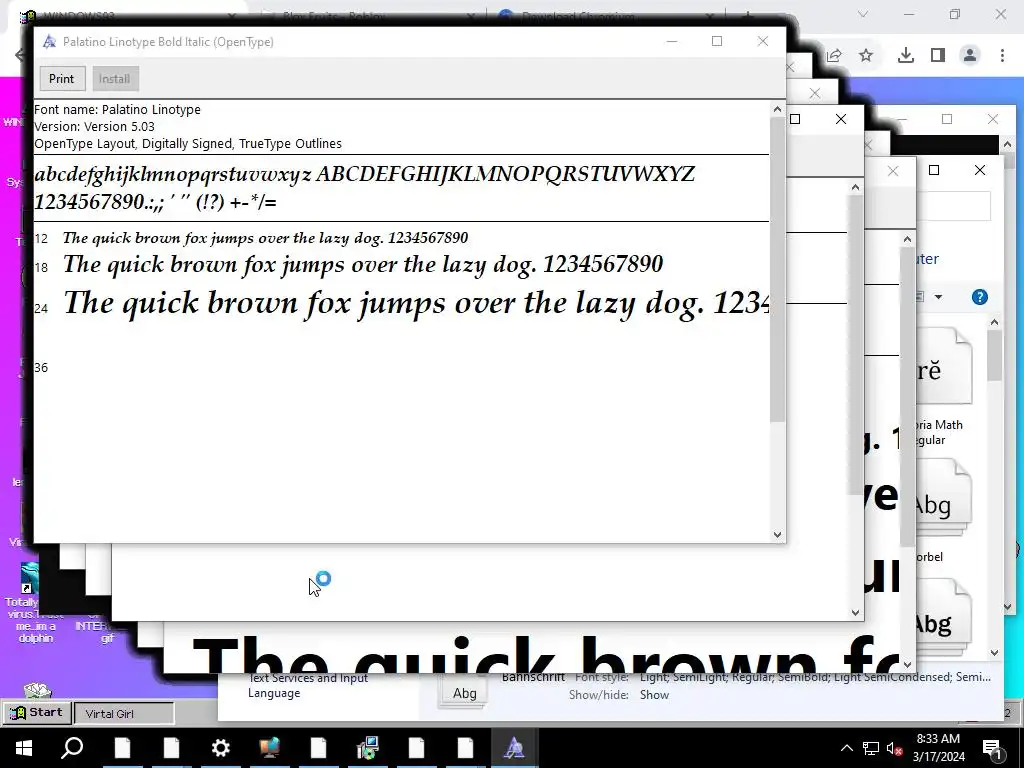Open the Windows 93 Start button
1024x768 pixels.
point(37,712)
